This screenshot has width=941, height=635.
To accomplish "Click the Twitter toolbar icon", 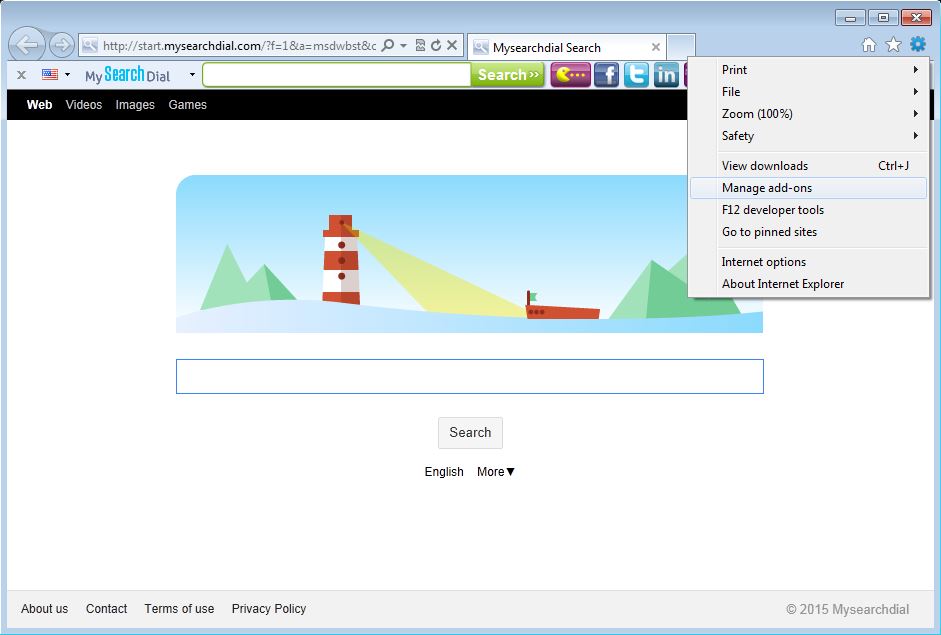I will (636, 75).
